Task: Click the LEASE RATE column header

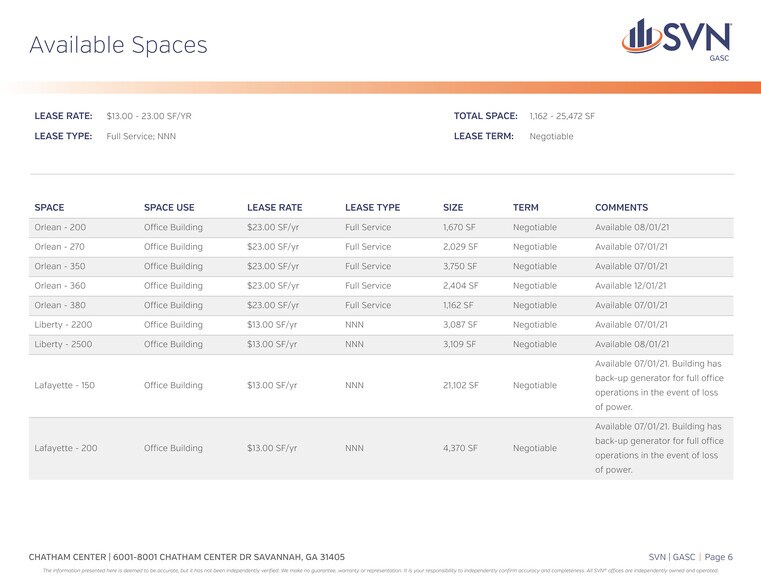Action: tap(274, 208)
